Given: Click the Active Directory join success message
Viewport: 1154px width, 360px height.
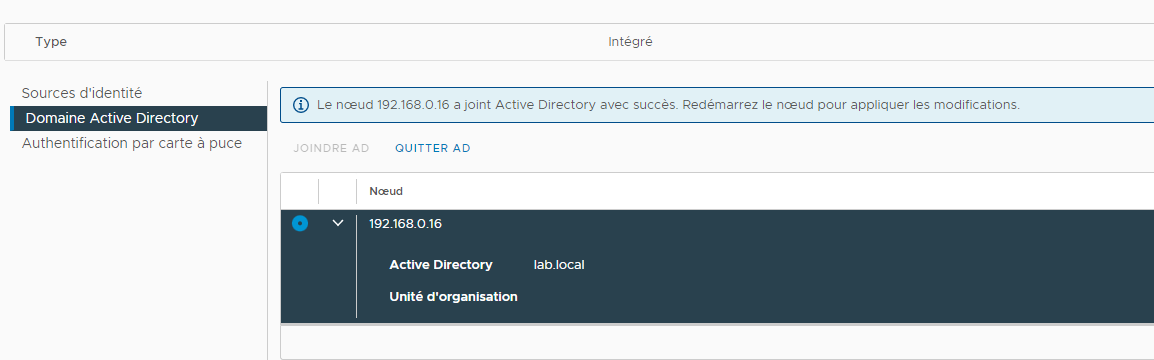Looking at the screenshot, I should pos(668,105).
